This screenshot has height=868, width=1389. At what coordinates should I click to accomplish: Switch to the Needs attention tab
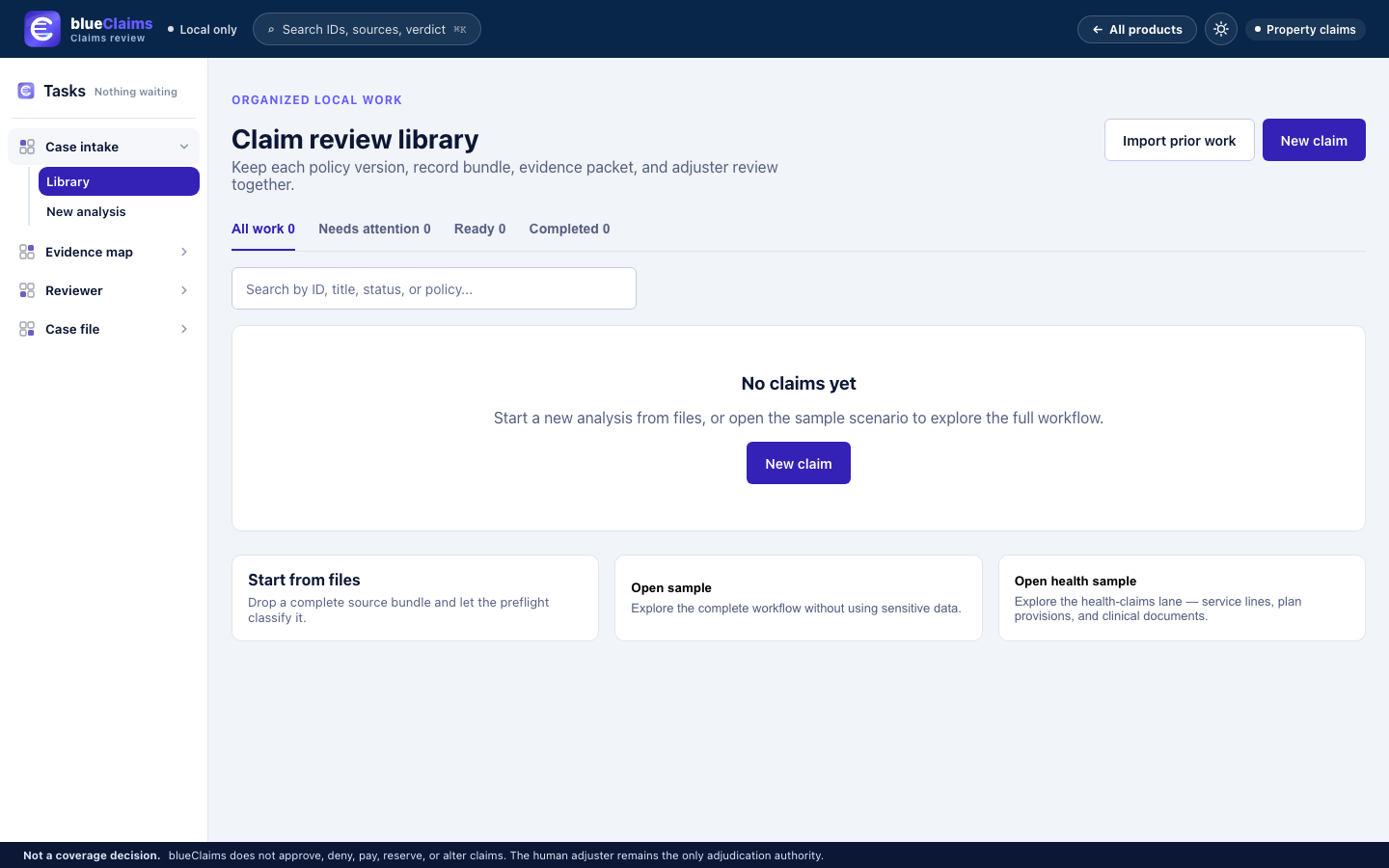click(374, 229)
